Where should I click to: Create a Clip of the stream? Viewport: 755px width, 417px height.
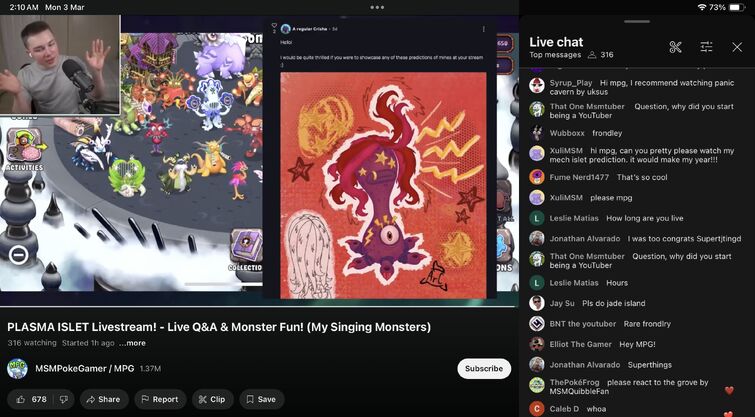(212, 399)
